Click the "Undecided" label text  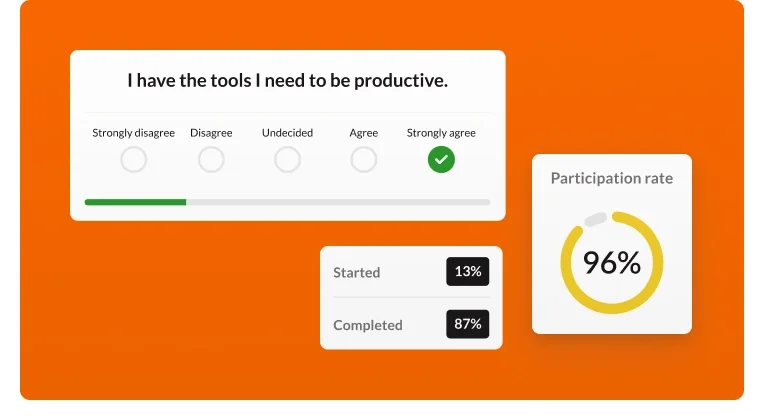287,133
